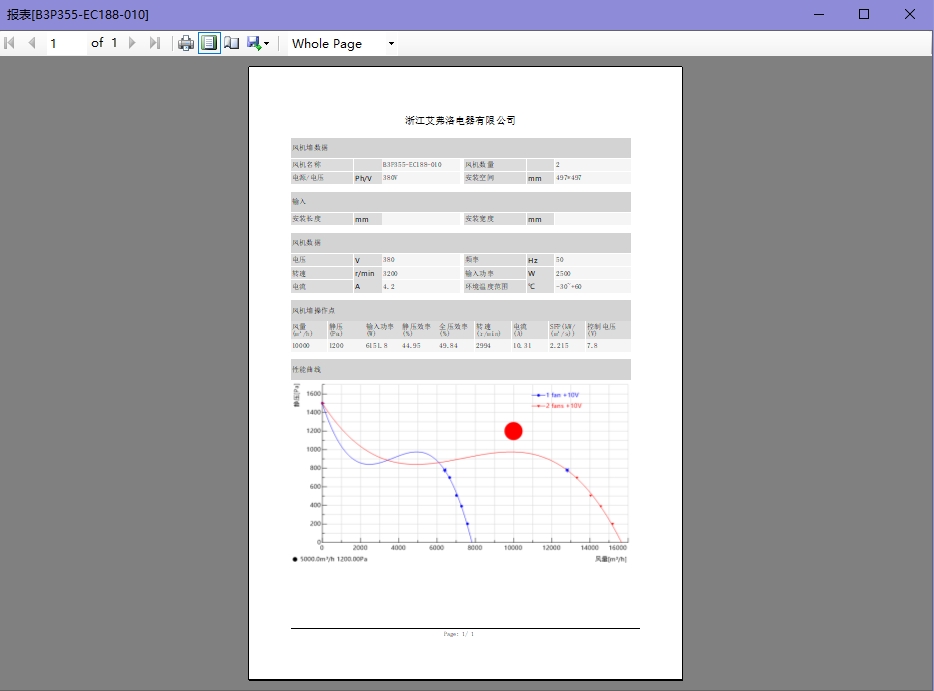The image size is (934, 691).
Task: Click the 安装宽度 label
Action: (x=480, y=219)
